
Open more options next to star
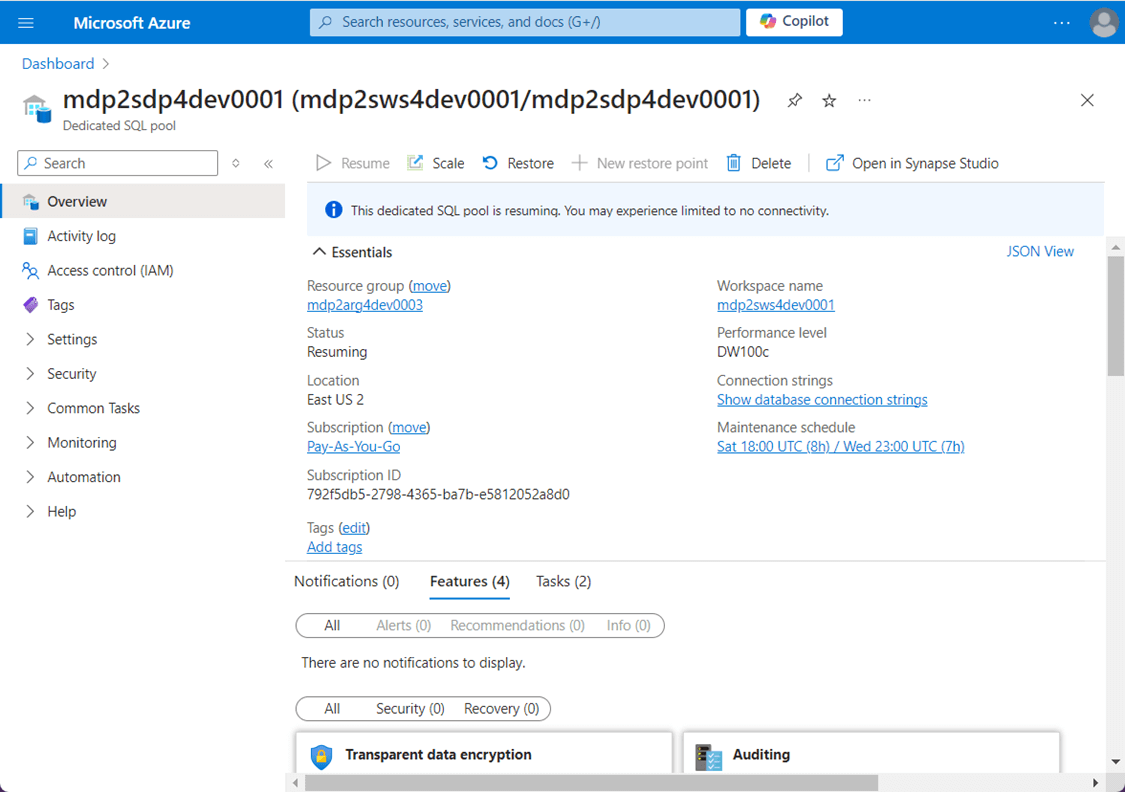tap(865, 100)
